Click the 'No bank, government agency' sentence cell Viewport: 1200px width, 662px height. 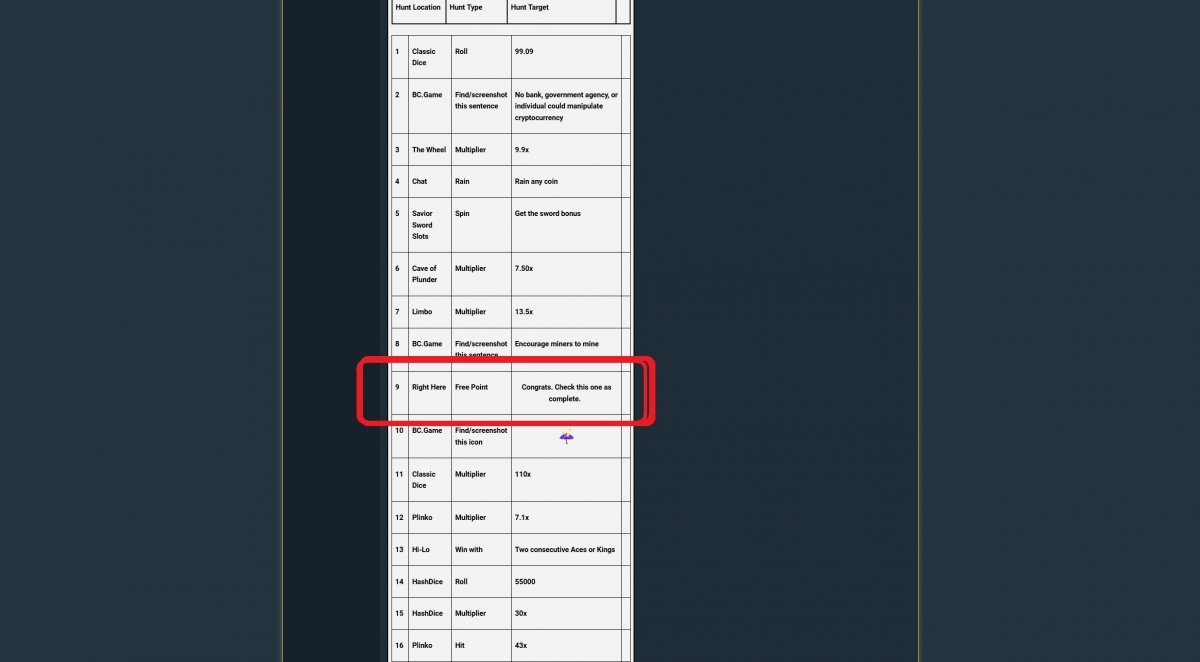pyautogui.click(x=566, y=106)
